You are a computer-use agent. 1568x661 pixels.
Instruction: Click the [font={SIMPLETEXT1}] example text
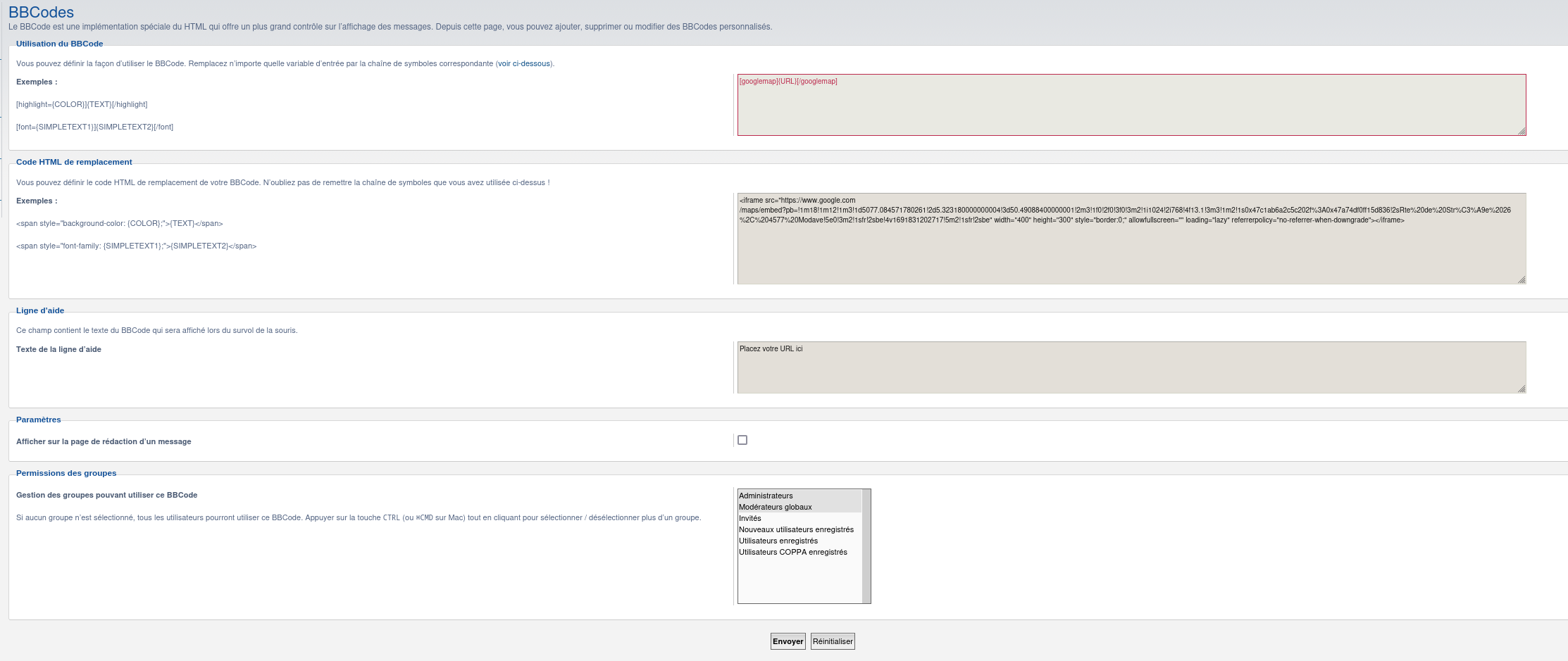coord(94,127)
